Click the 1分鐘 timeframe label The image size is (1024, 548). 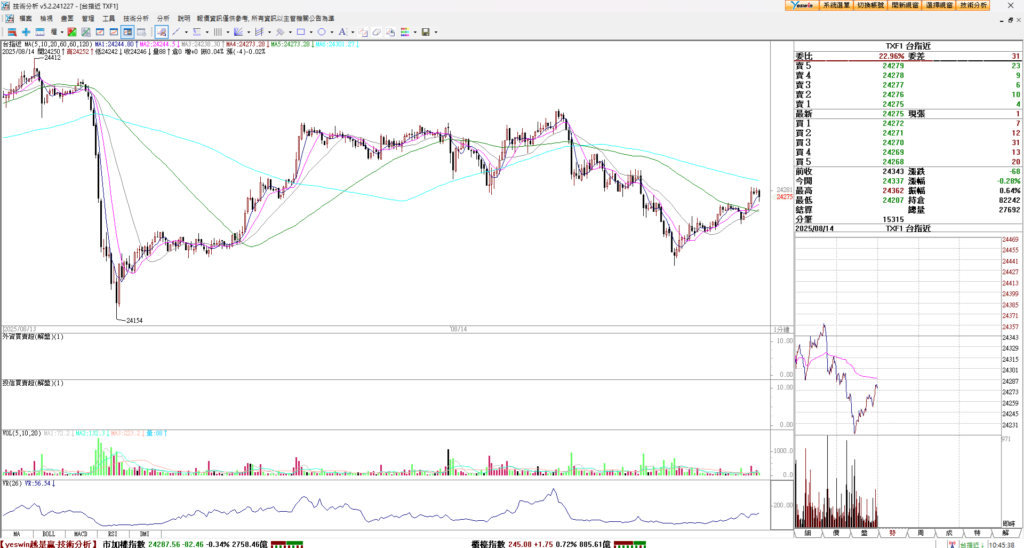coord(781,329)
